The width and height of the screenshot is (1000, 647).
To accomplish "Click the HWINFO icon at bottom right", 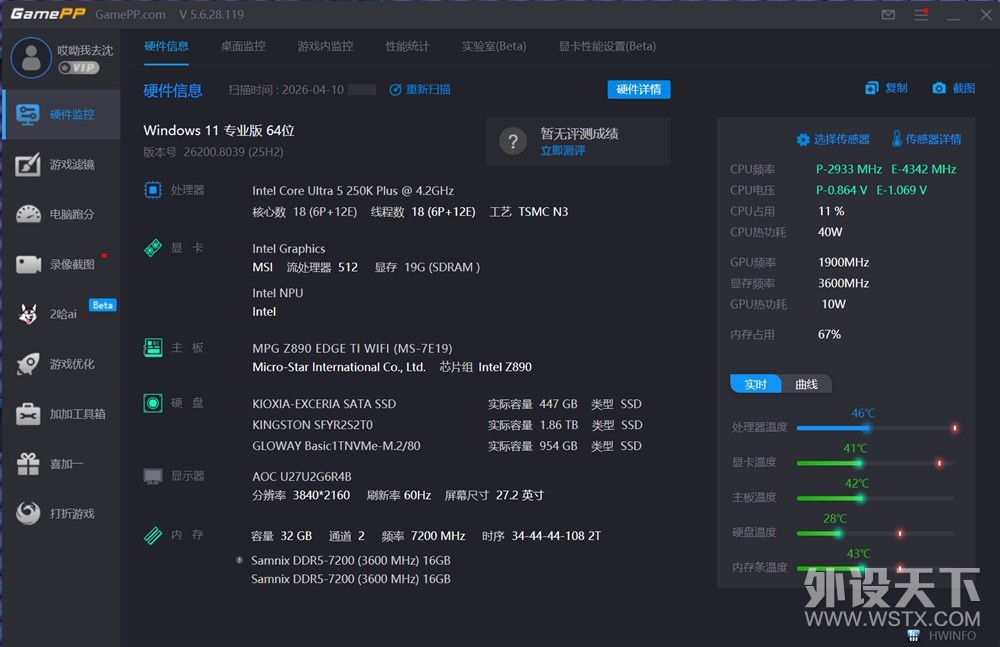I will [913, 636].
